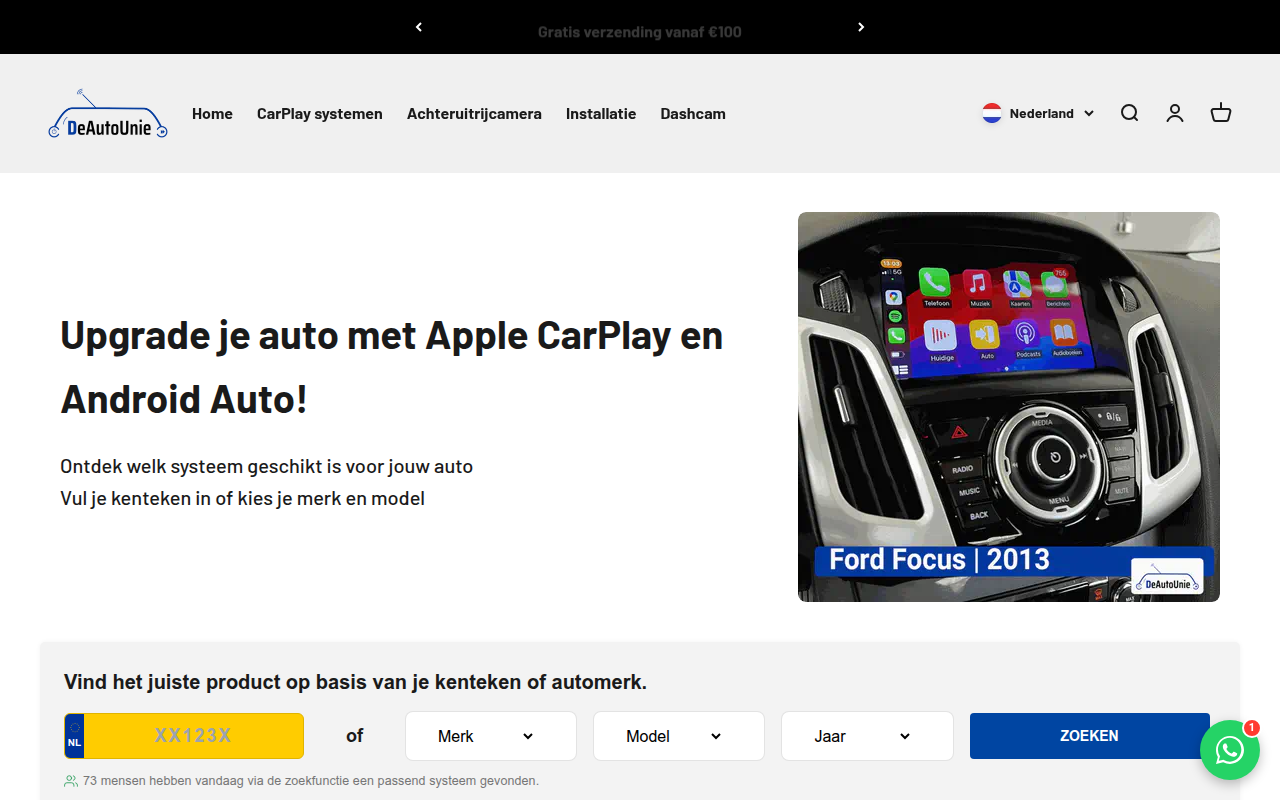This screenshot has width=1280, height=800.
Task: Open the search icon in the header
Action: (x=1129, y=113)
